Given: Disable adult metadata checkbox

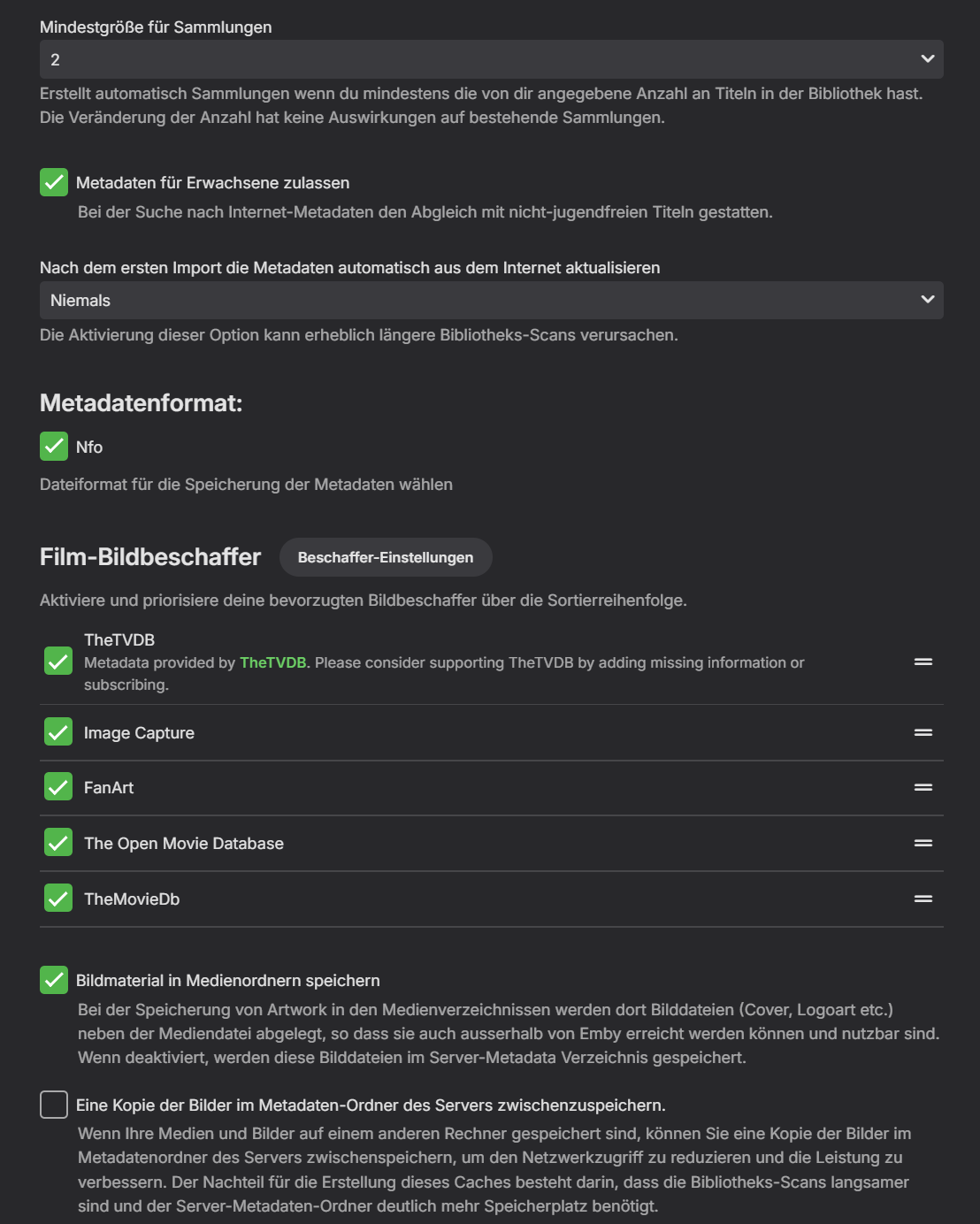Looking at the screenshot, I should pyautogui.click(x=54, y=182).
